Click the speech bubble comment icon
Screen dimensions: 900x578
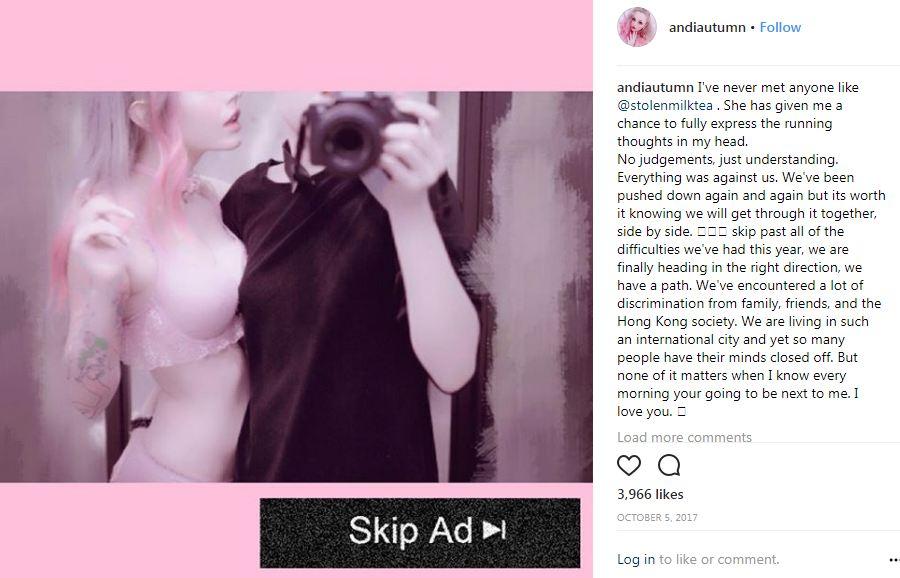pos(669,465)
